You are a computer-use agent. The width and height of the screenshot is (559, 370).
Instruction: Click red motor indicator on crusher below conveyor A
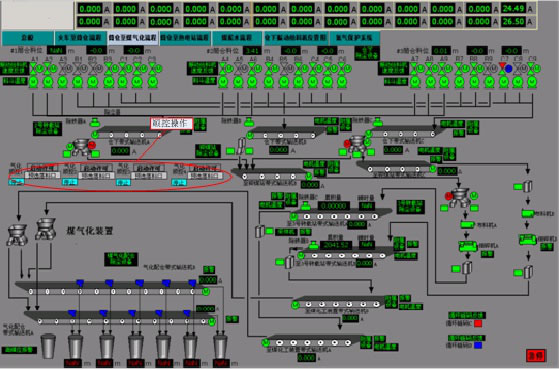pyautogui.click(x=92, y=144)
